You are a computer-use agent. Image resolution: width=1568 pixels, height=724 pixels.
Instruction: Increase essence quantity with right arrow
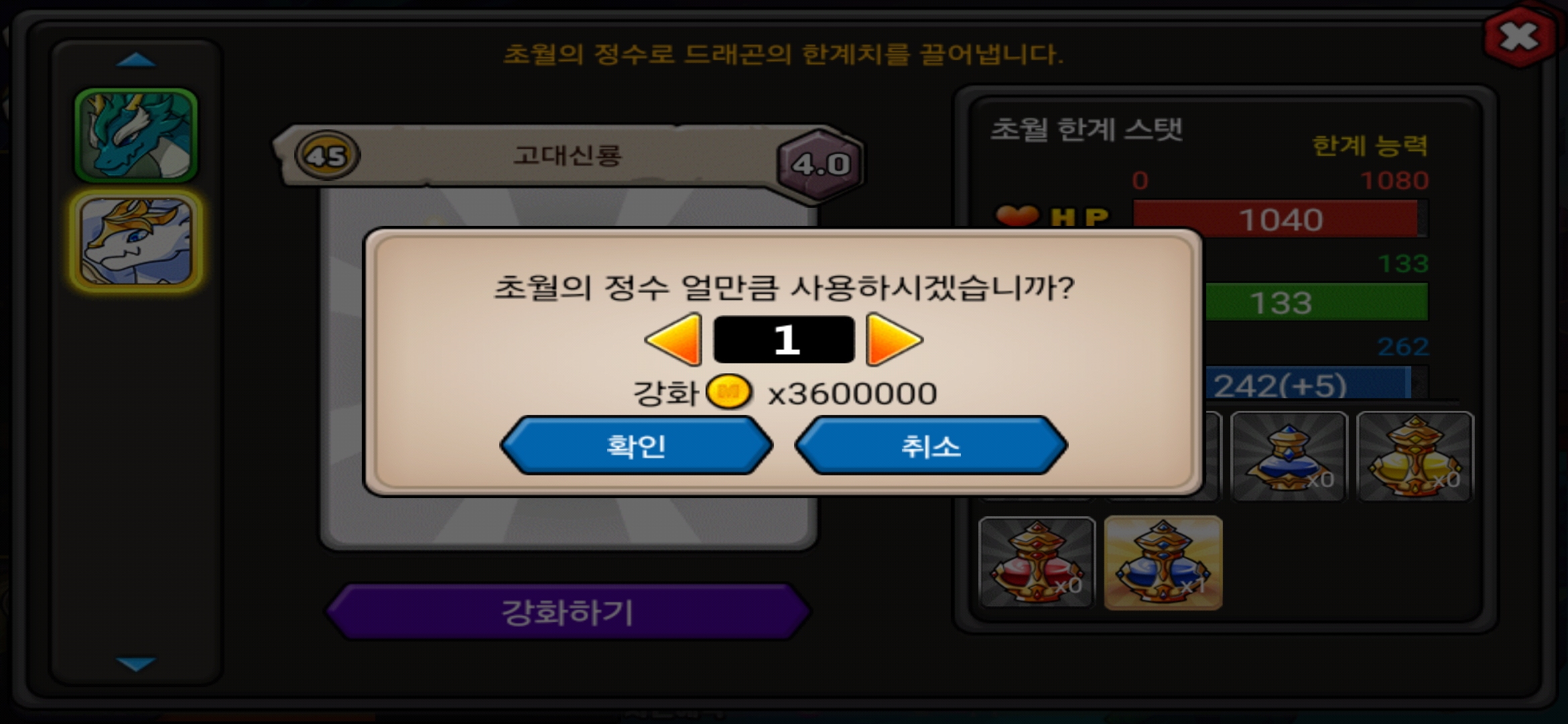(x=894, y=339)
